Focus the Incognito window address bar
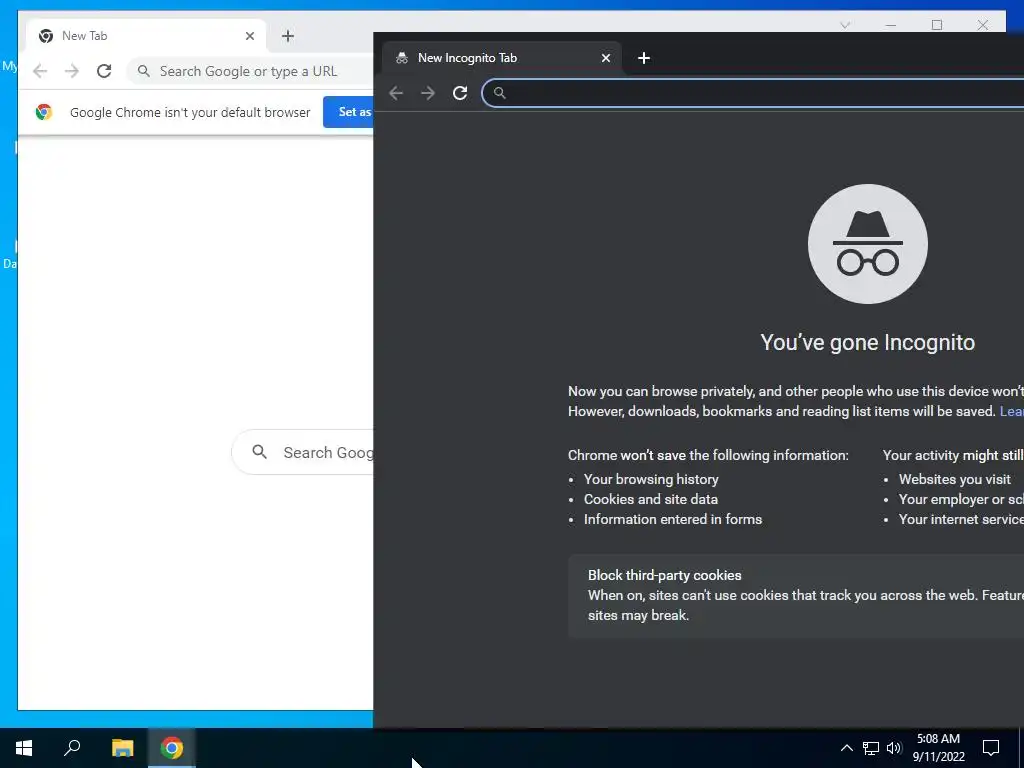This screenshot has width=1024, height=768. [x=753, y=93]
